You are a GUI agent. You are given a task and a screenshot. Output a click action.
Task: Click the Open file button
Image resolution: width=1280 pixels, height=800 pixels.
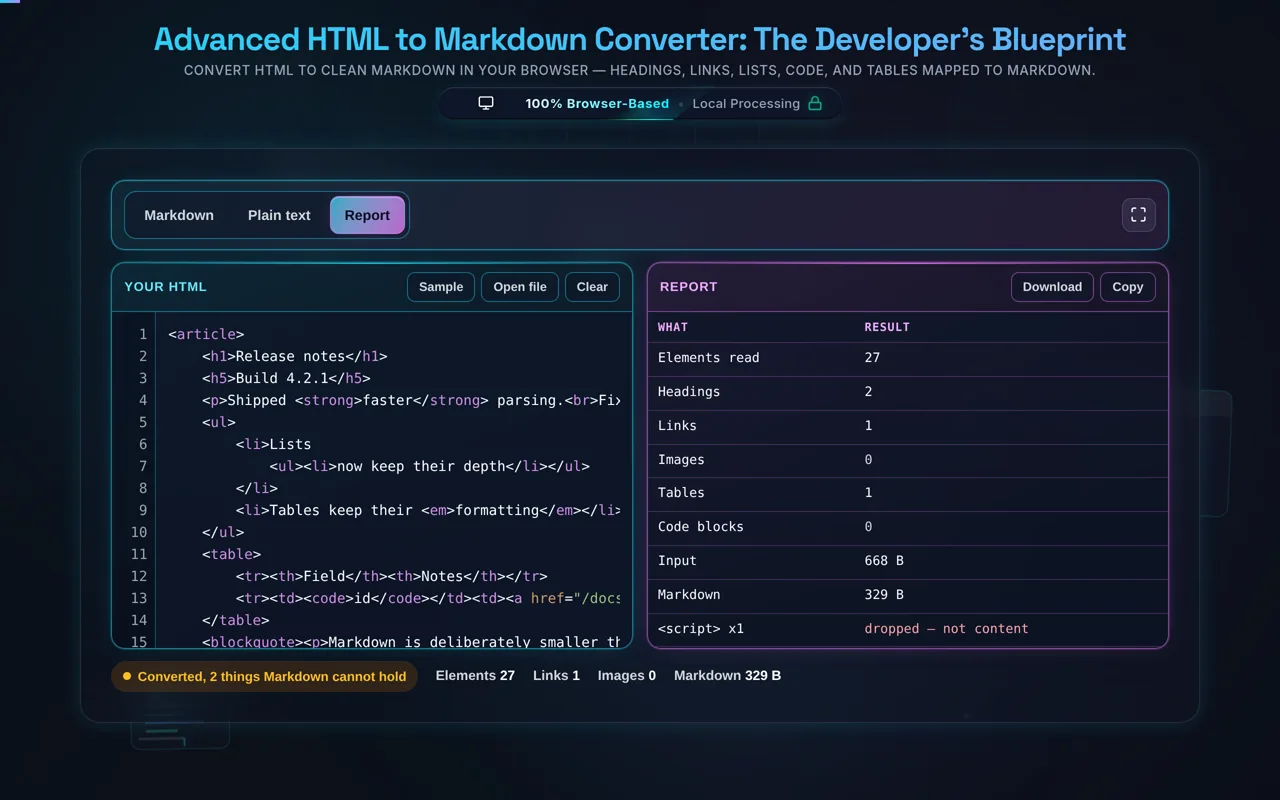pyautogui.click(x=520, y=287)
